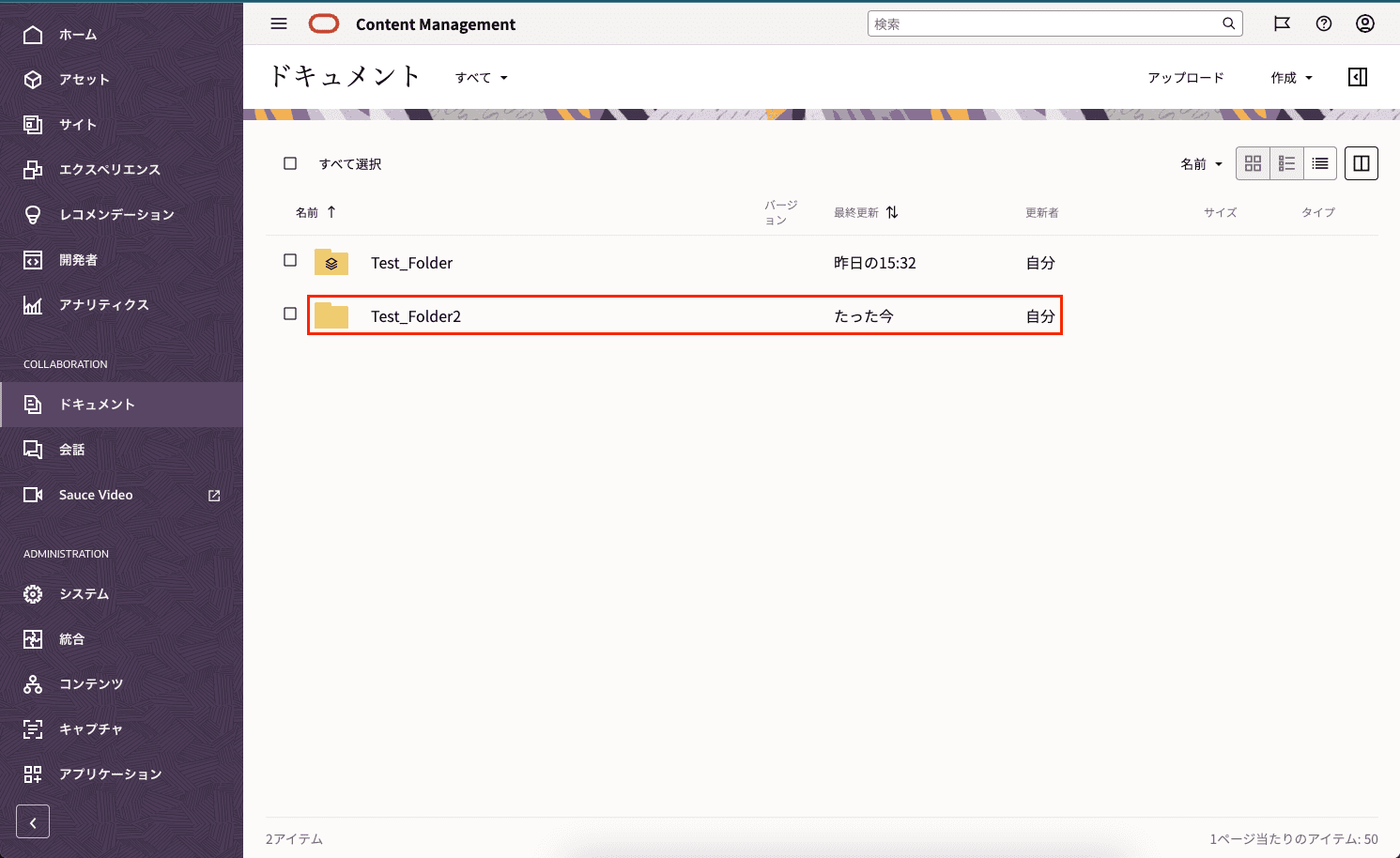
Task: Collapse the left sidebar with chevron button
Action: (33, 821)
